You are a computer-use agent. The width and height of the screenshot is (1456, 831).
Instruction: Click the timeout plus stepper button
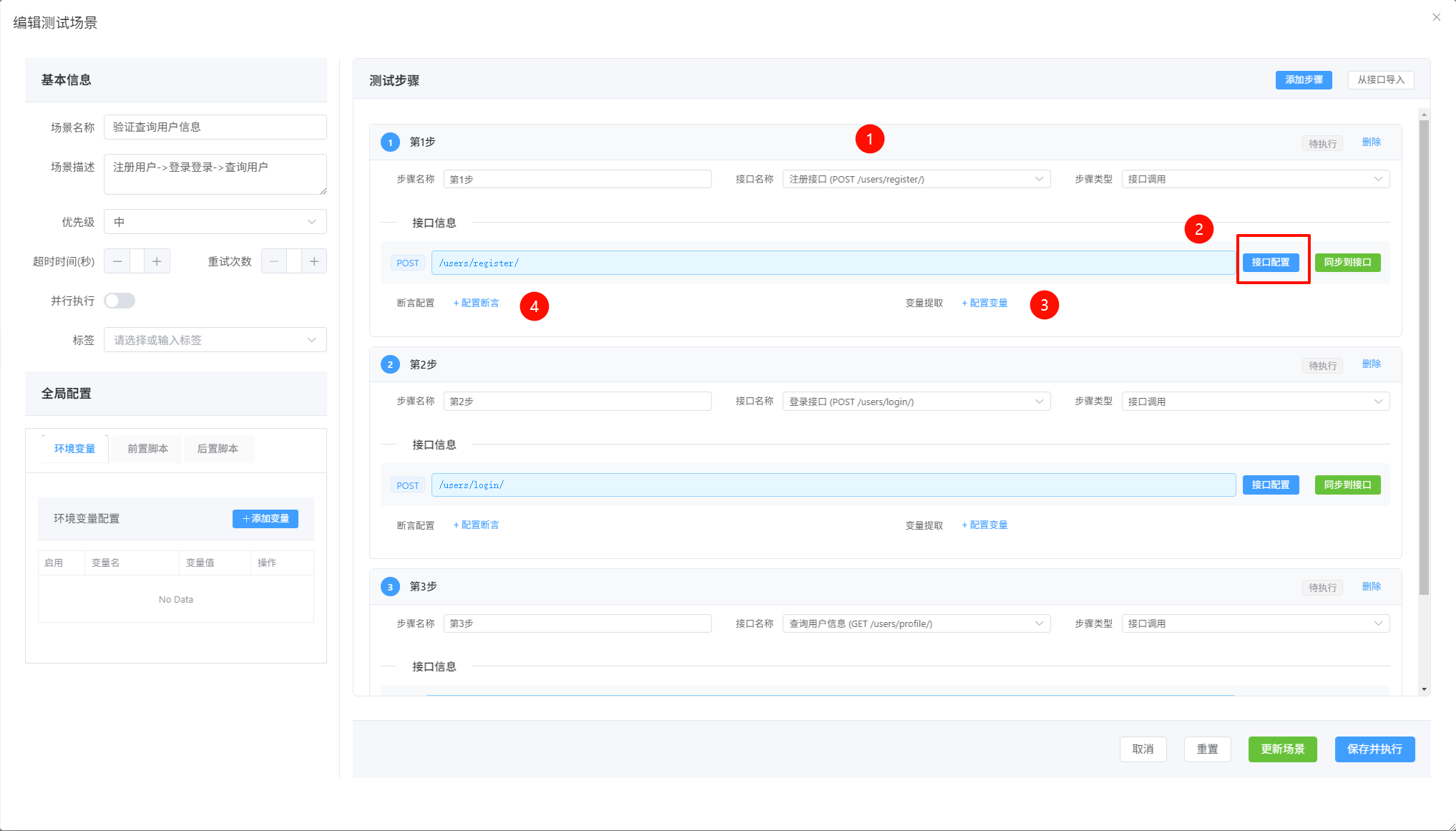pyautogui.click(x=157, y=261)
